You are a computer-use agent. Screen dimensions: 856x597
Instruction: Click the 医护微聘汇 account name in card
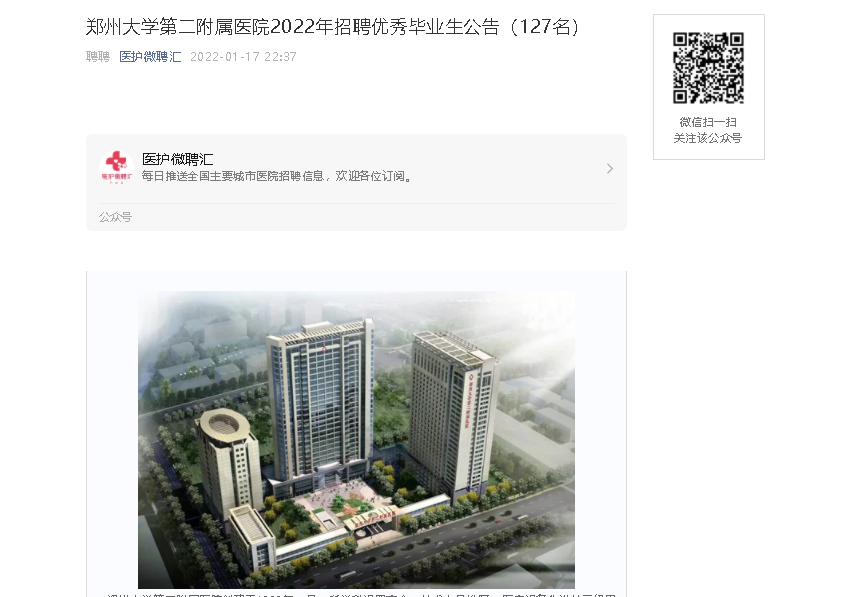pyautogui.click(x=177, y=159)
